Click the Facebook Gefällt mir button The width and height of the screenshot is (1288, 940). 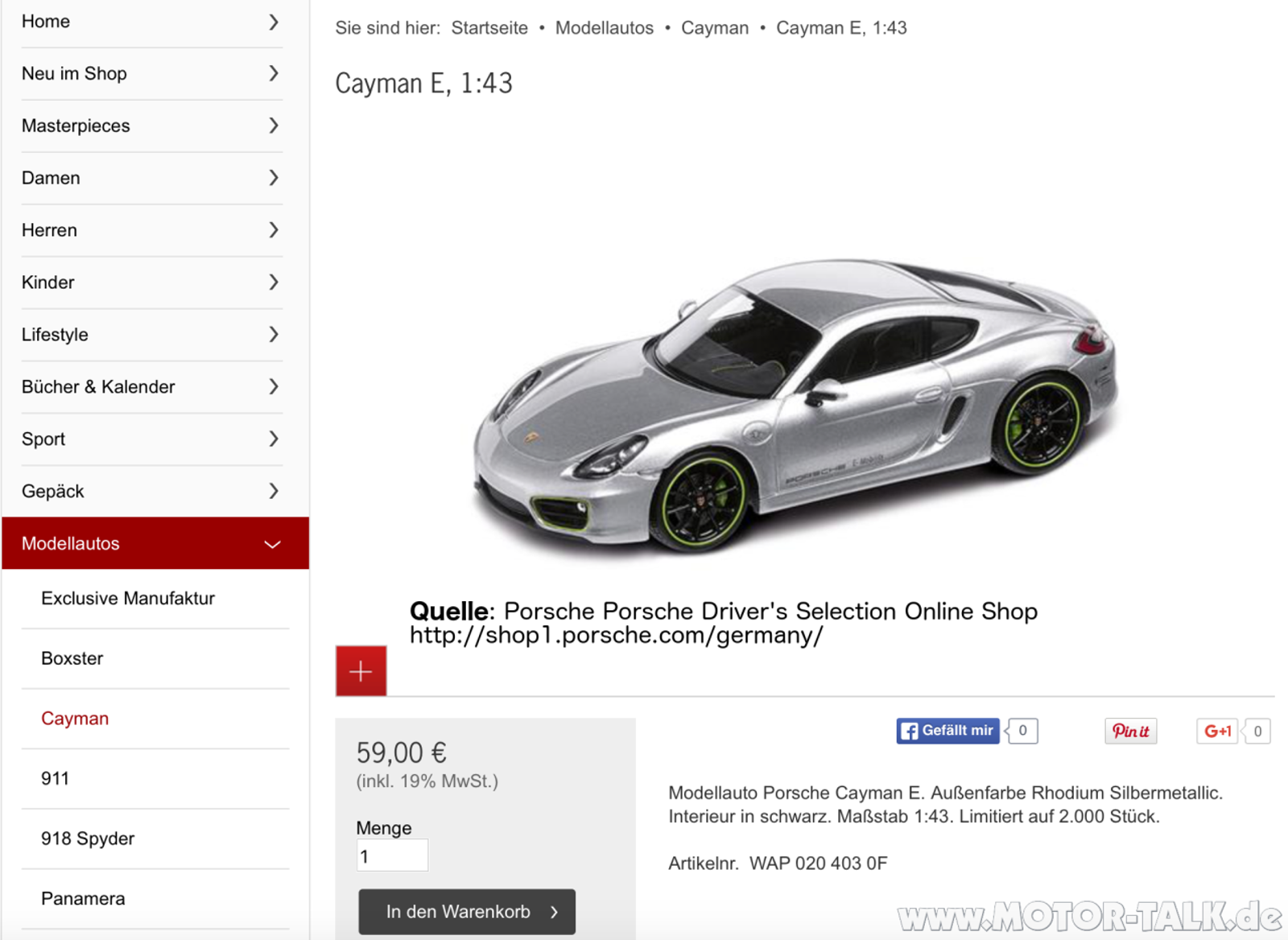(947, 731)
